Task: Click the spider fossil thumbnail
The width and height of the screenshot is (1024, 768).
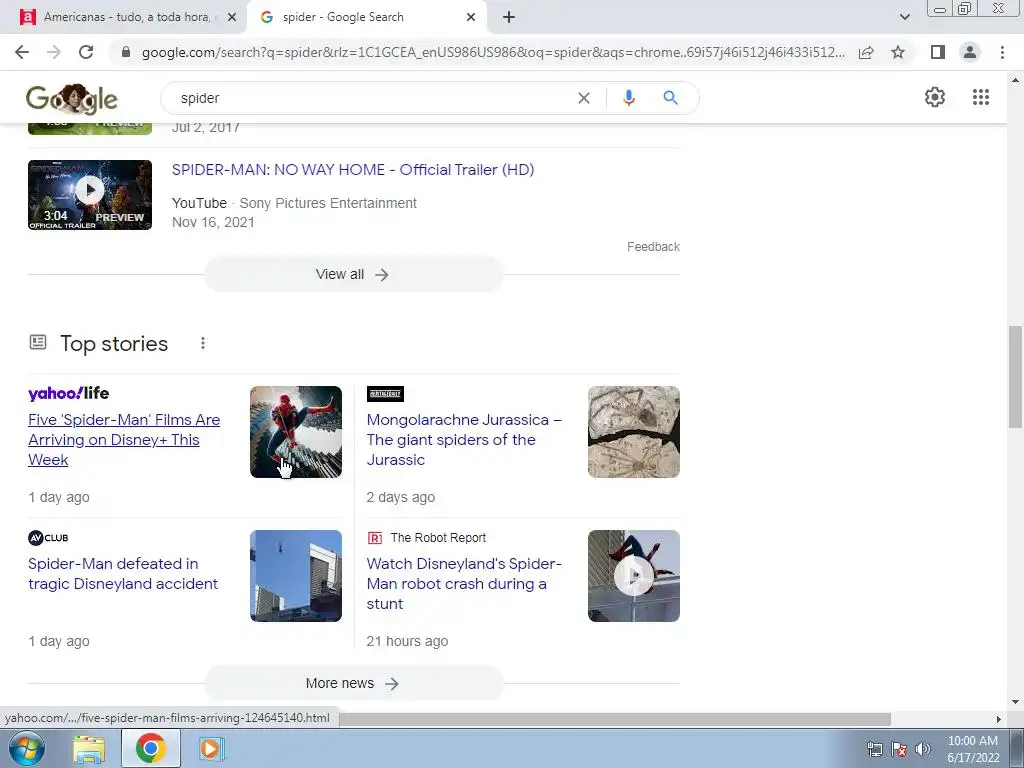Action: click(x=633, y=432)
